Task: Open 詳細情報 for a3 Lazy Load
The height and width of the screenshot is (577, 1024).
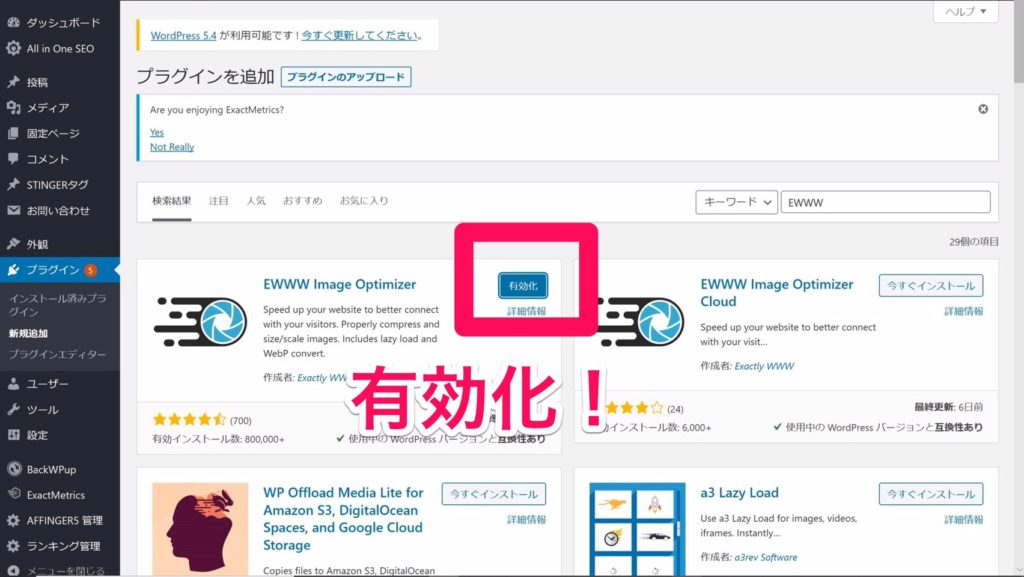Action: coord(963,520)
